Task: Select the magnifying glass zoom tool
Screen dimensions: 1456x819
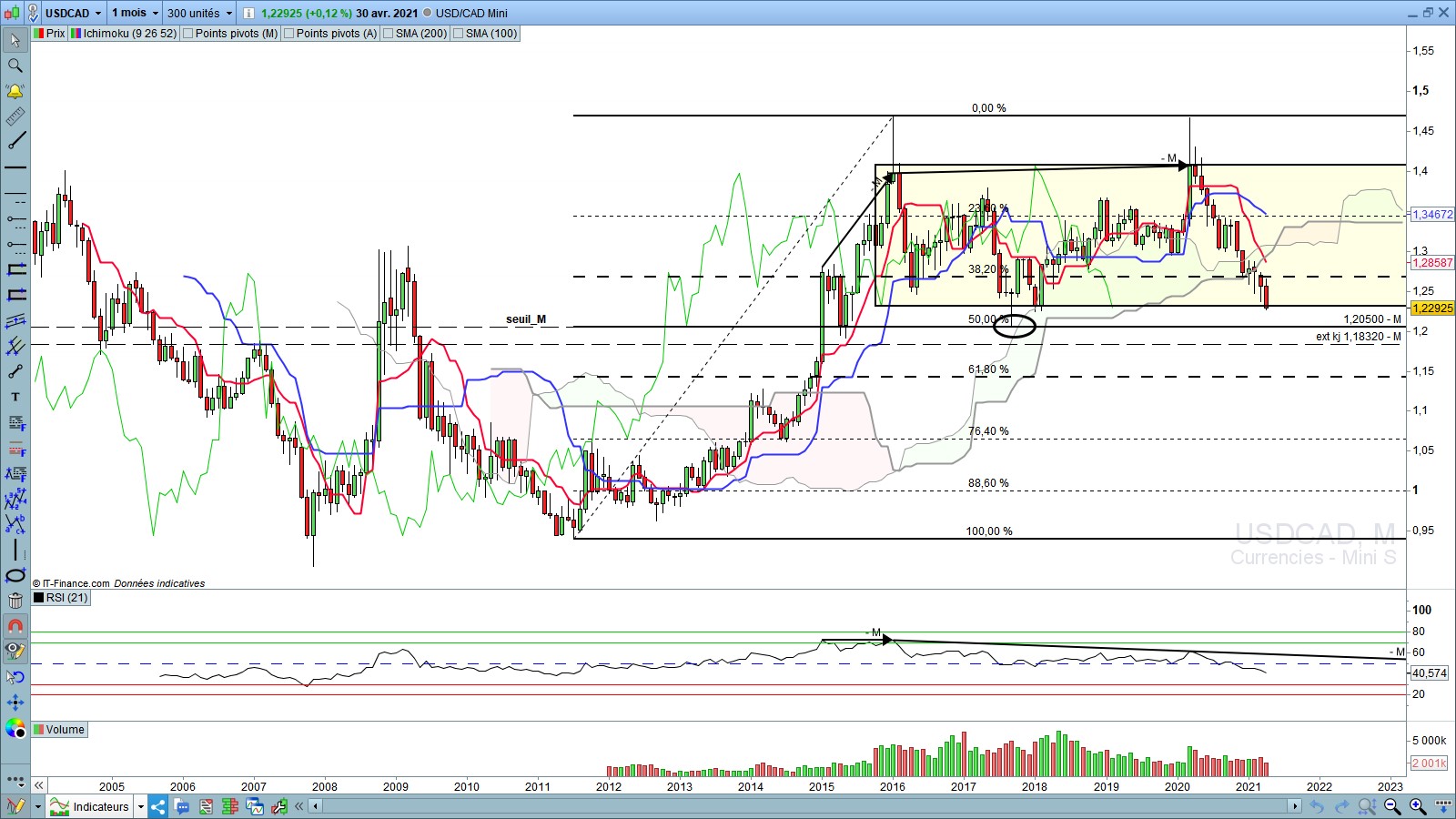Action: click(15, 66)
